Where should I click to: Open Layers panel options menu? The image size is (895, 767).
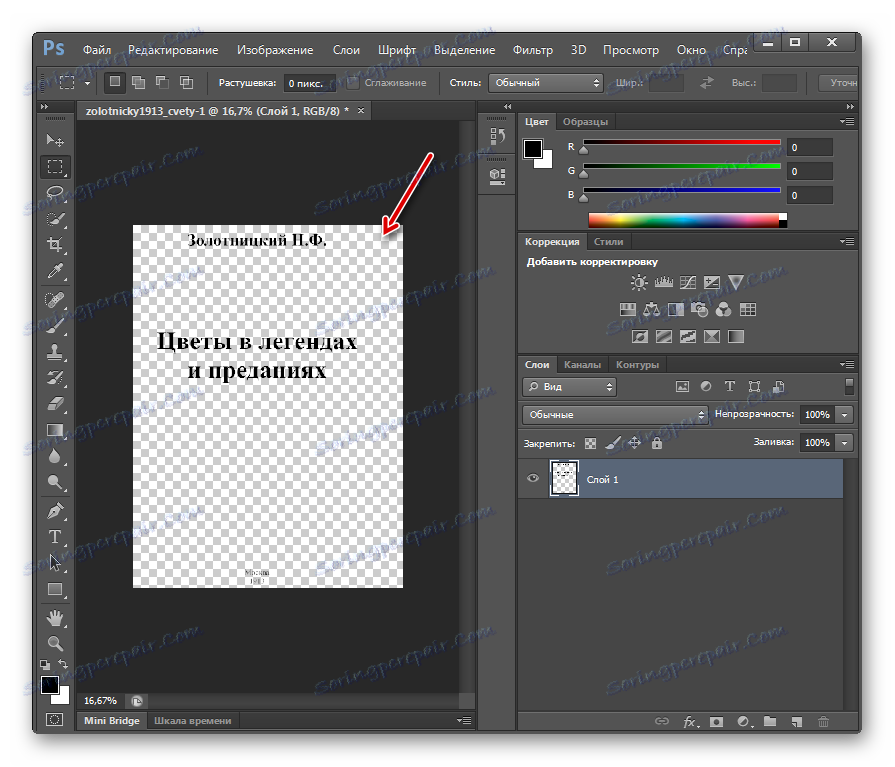click(x=847, y=364)
